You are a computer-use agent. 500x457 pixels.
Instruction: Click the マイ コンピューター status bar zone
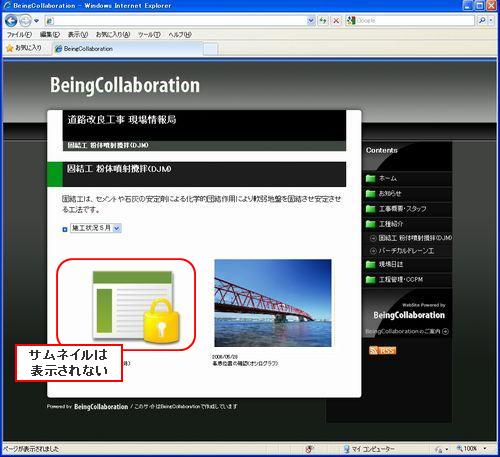[x=369, y=449]
